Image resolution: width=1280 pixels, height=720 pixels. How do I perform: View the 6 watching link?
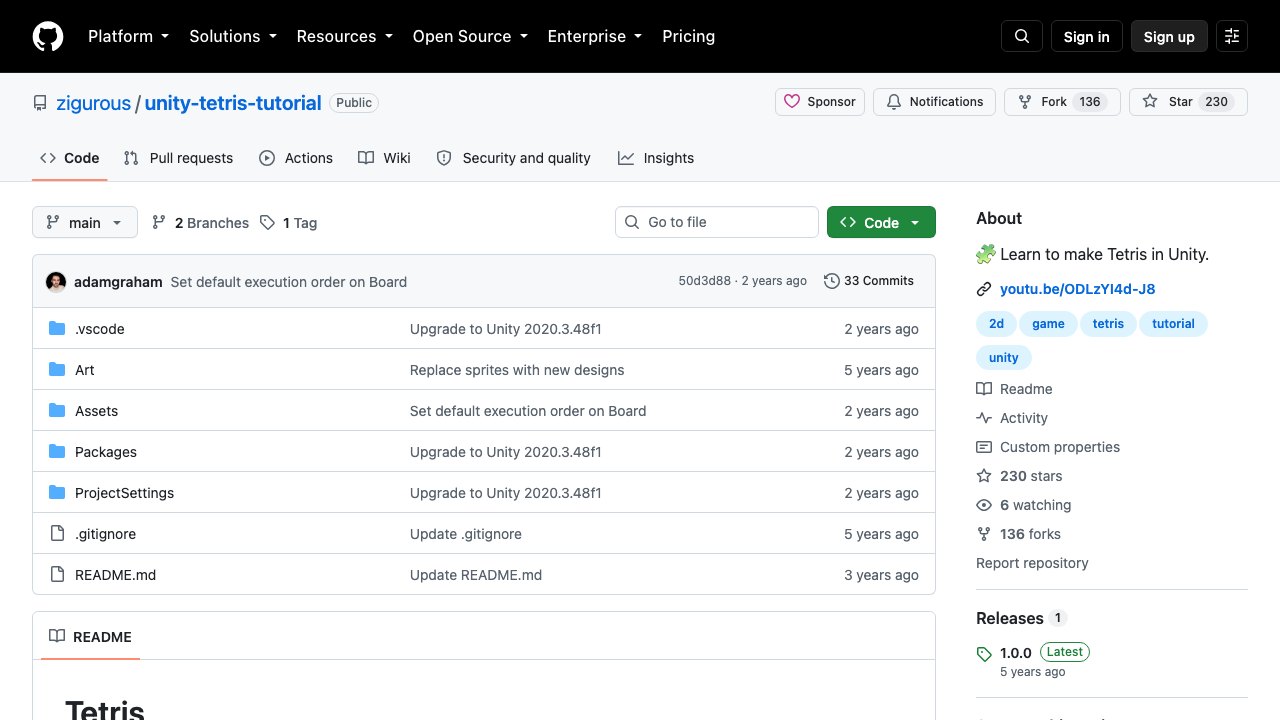tap(1023, 505)
